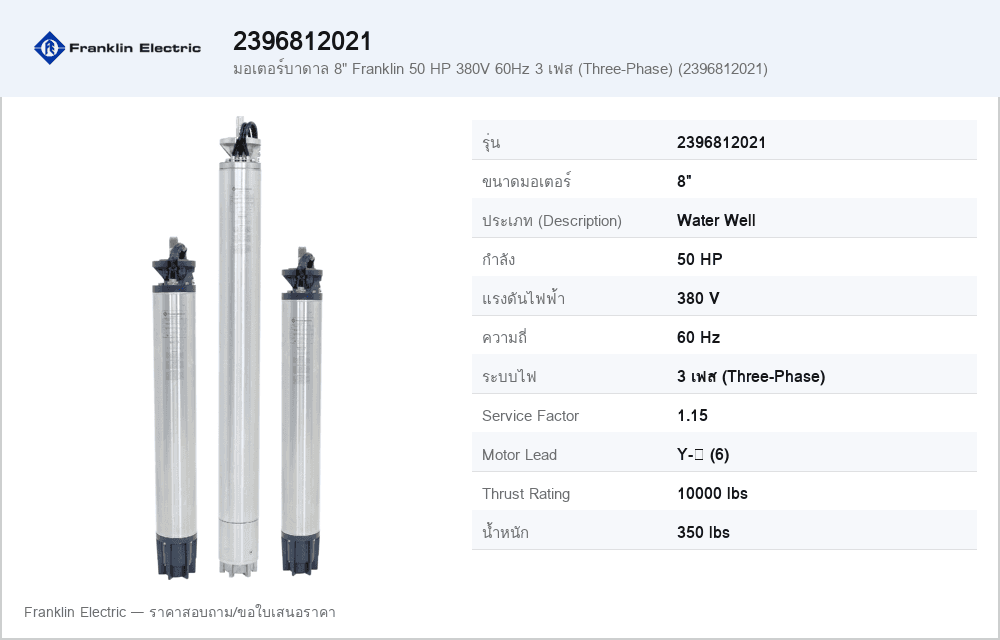Screen dimensions: 1000x640
Task: Click the Thai product subtitle with Franklin 50 HP
Action: 500,69
